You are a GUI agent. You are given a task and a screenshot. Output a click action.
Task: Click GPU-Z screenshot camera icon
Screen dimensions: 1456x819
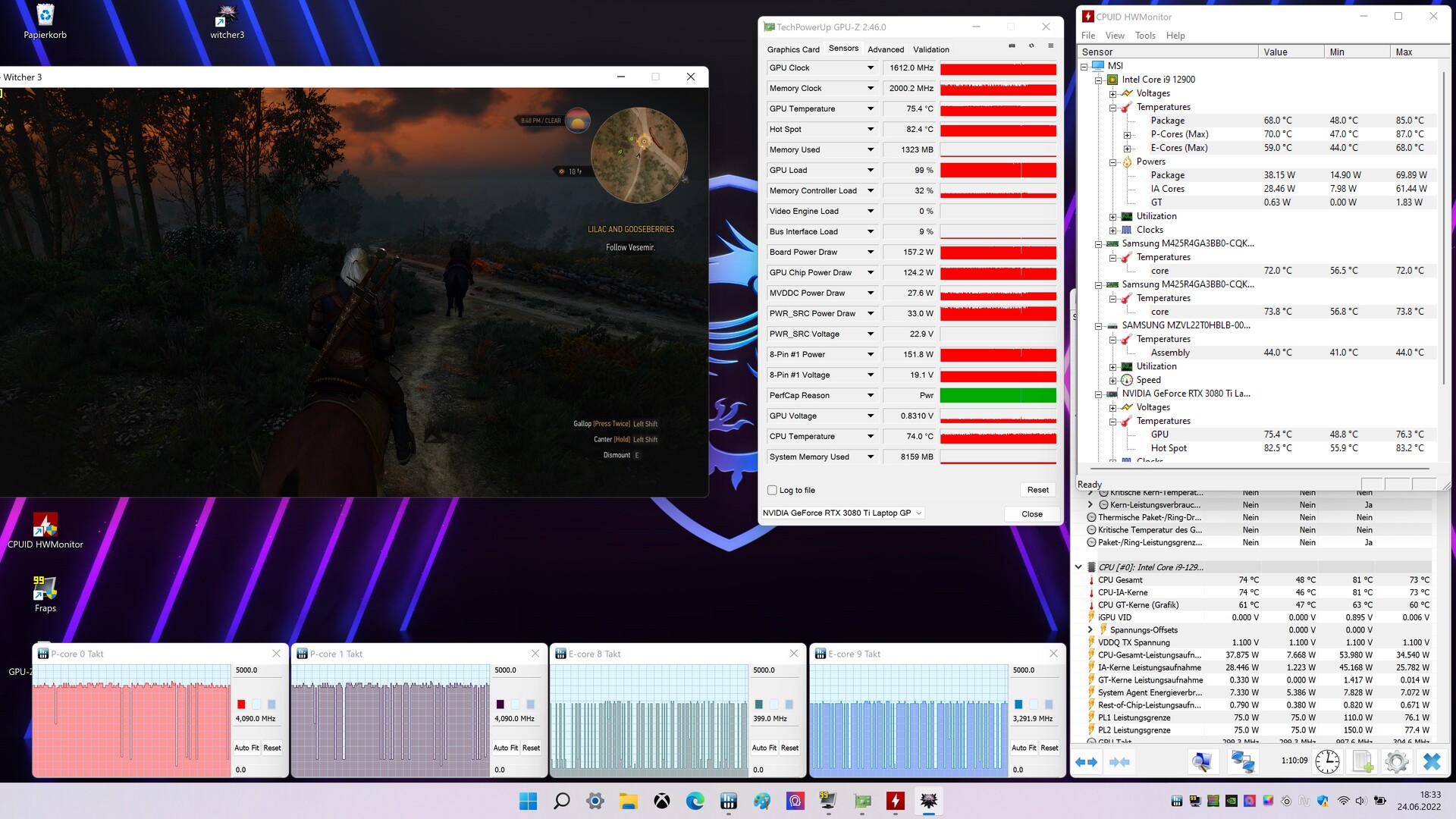1012,46
